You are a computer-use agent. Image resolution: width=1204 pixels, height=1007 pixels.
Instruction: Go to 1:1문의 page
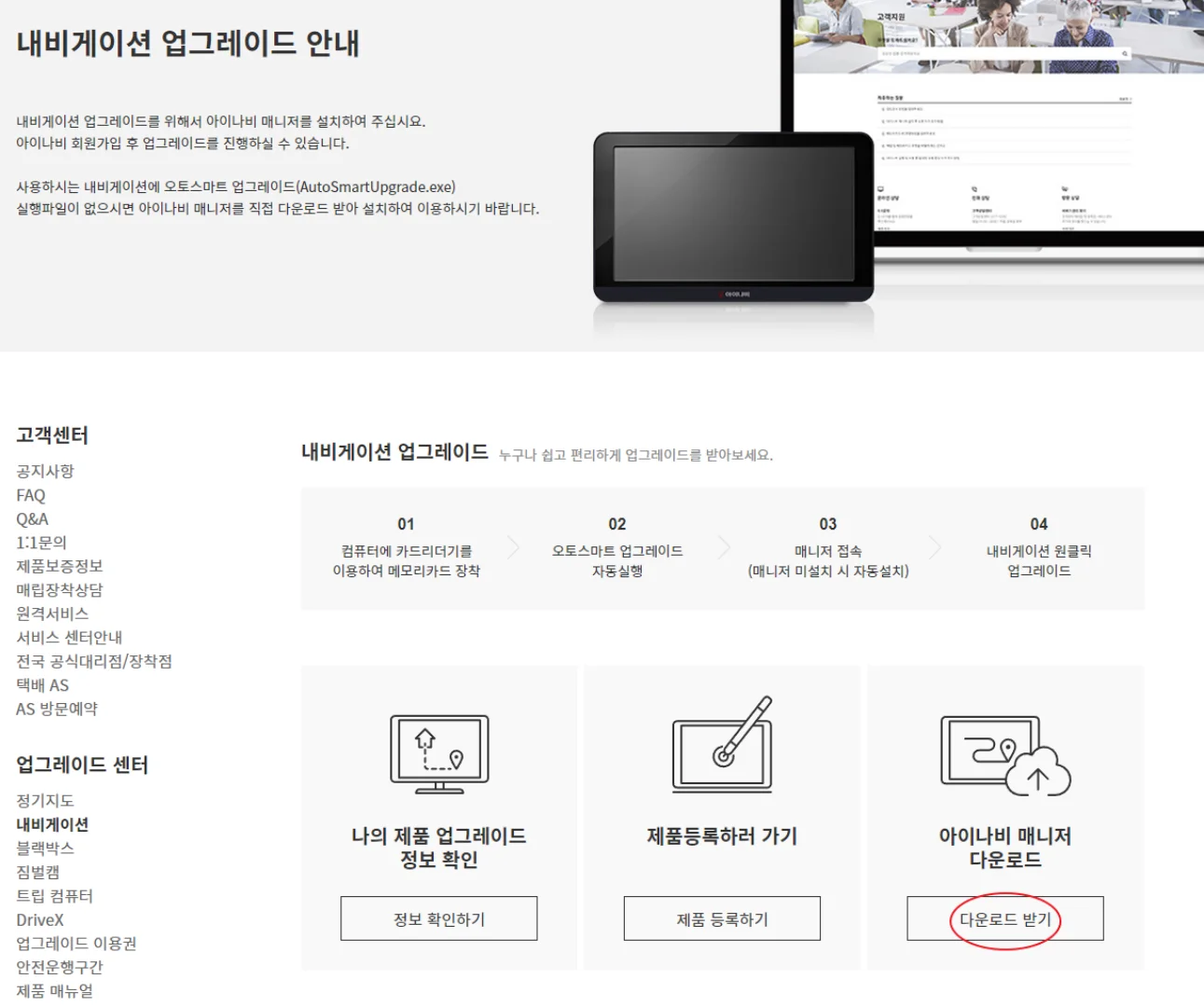point(41,542)
